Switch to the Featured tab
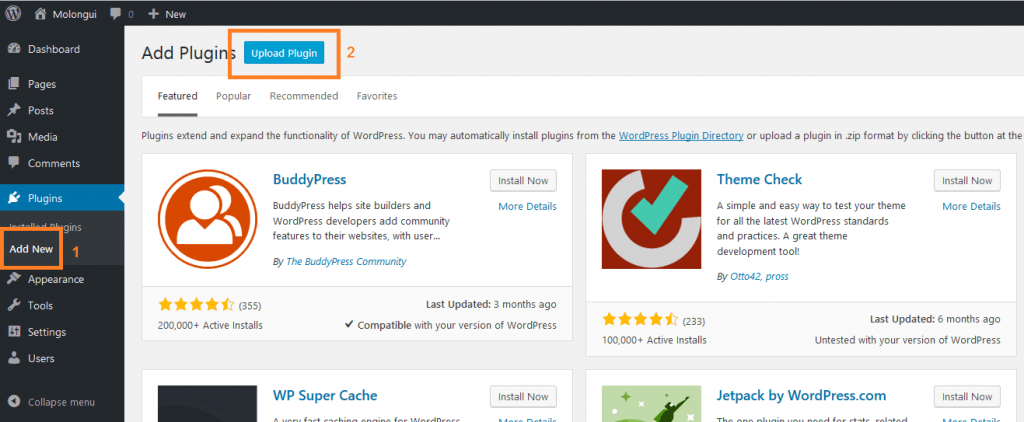1024x422 pixels. (x=178, y=96)
